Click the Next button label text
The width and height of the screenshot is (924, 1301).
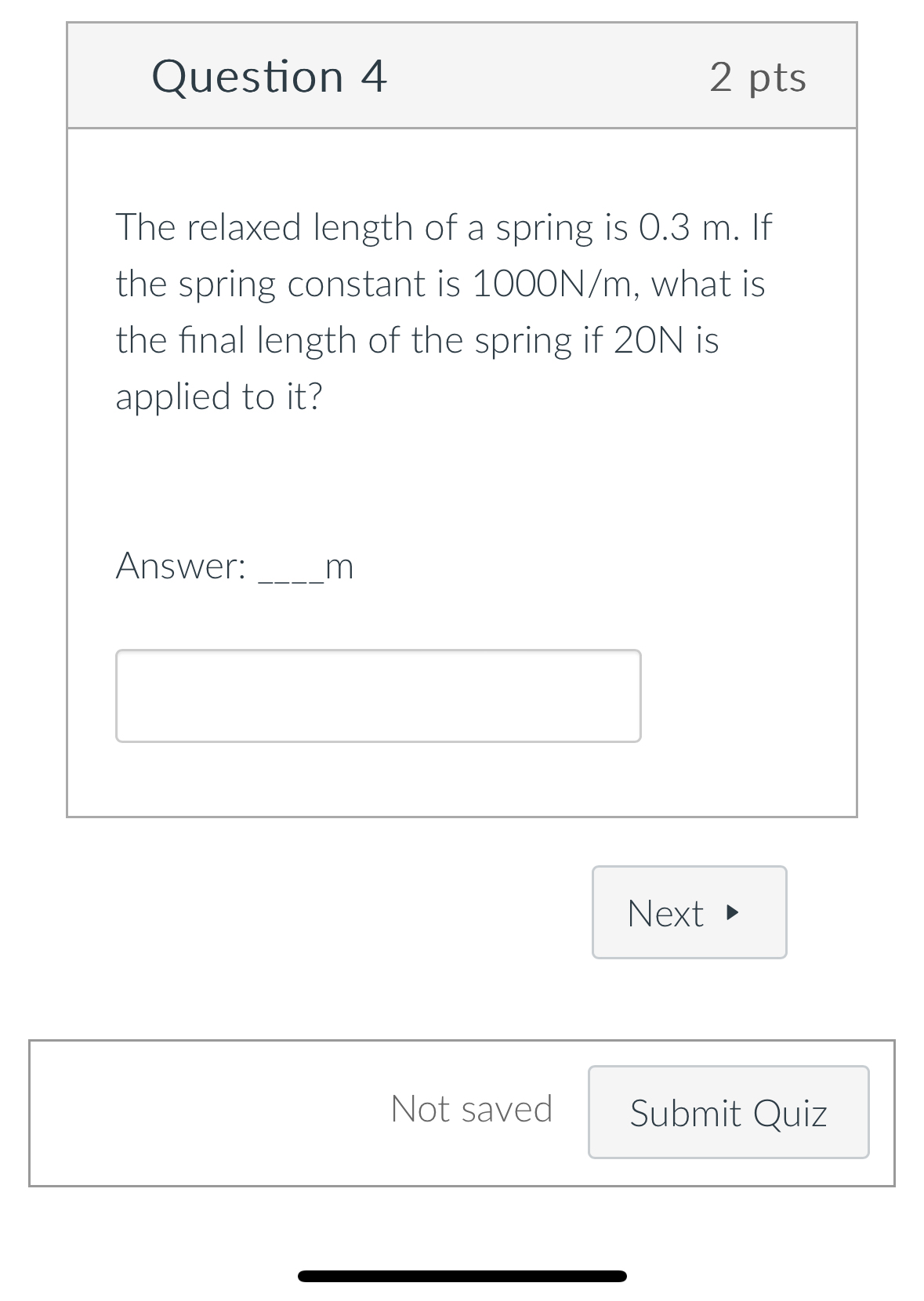tap(665, 912)
